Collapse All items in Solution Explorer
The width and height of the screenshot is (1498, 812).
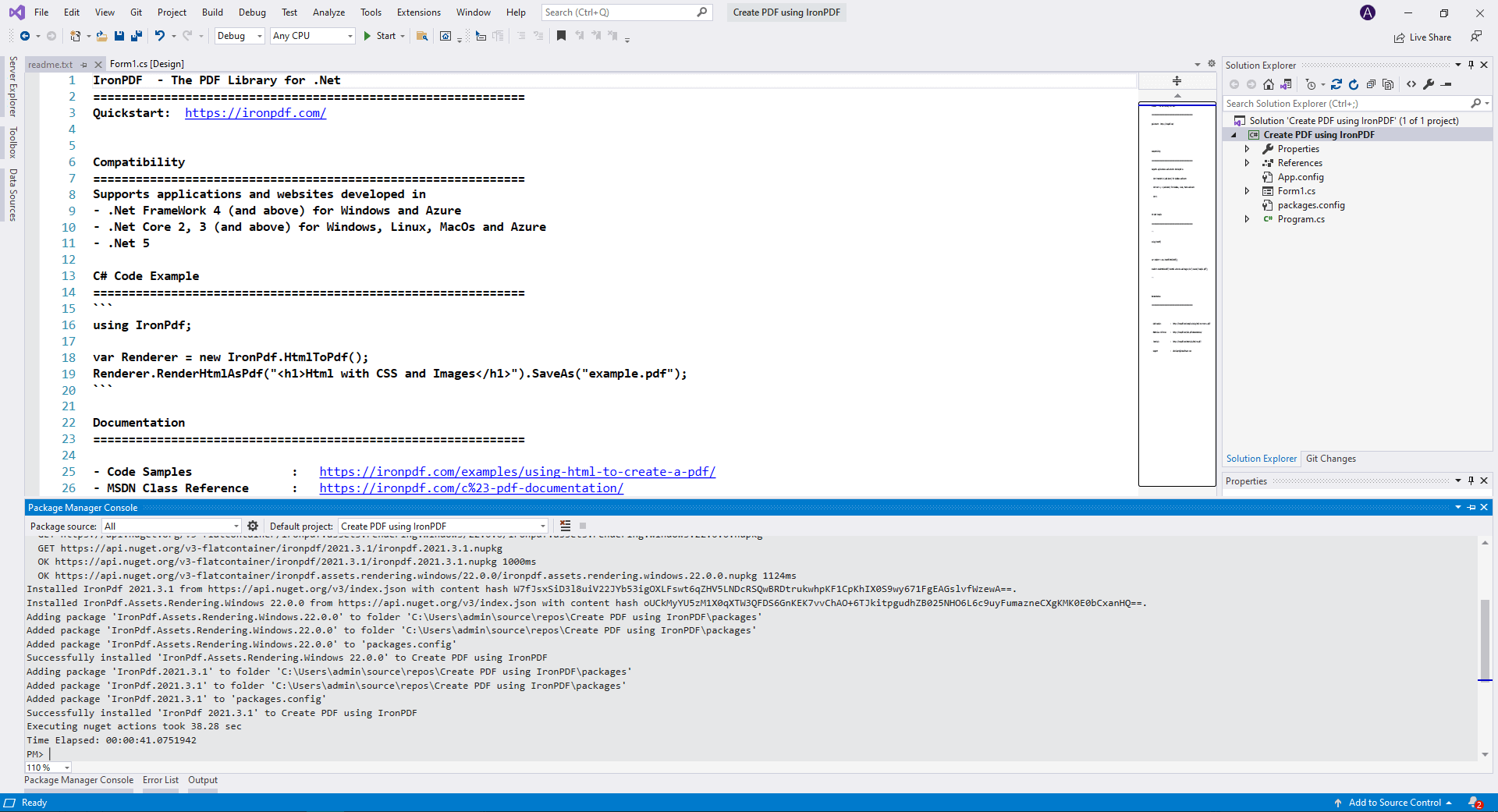[x=1372, y=85]
